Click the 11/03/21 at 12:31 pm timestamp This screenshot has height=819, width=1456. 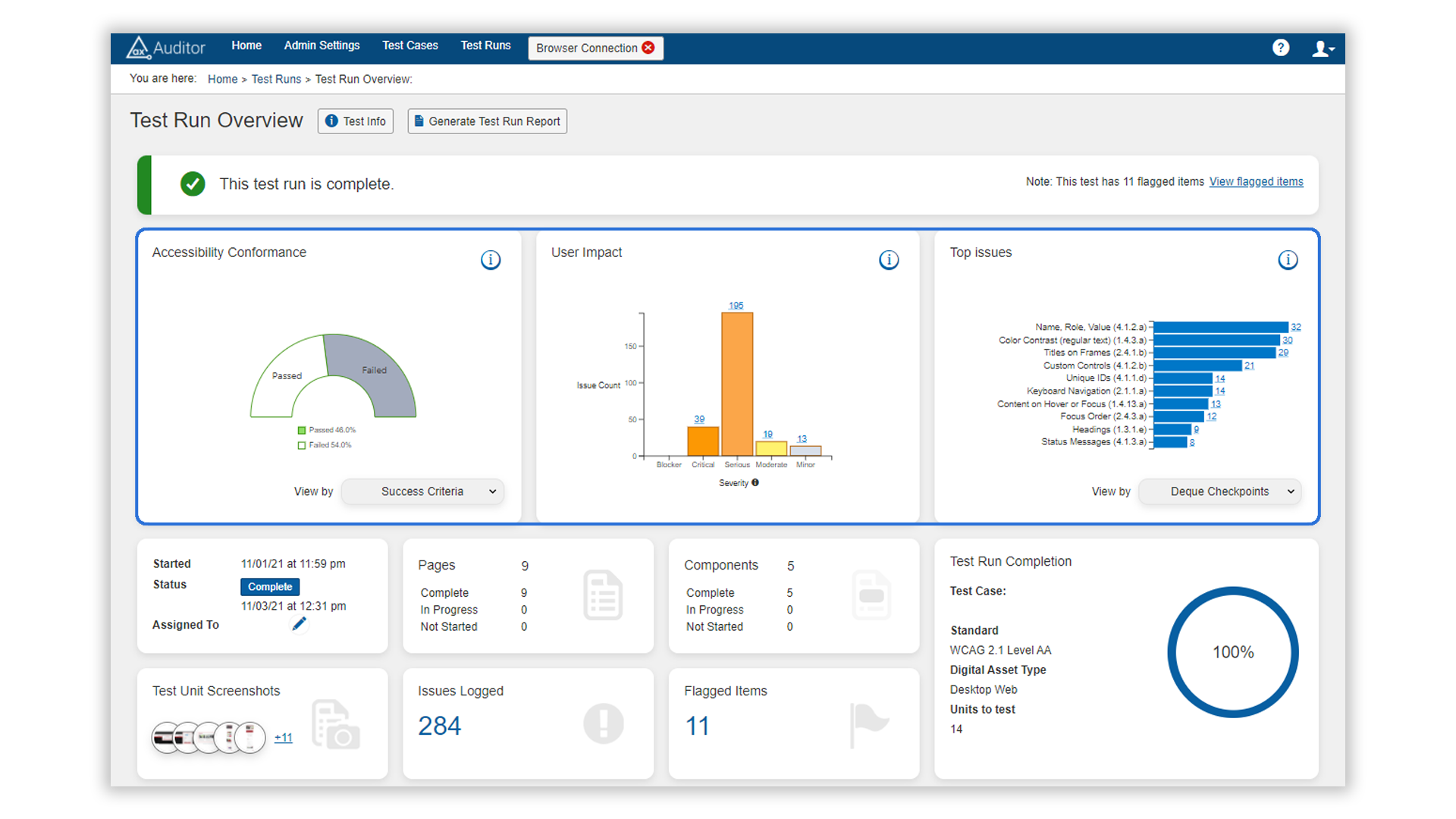pos(293,606)
